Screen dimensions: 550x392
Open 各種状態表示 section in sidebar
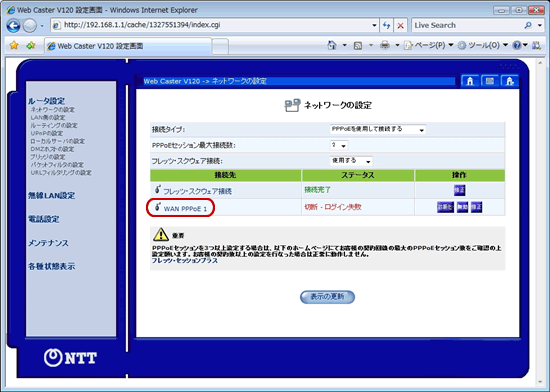(52, 266)
